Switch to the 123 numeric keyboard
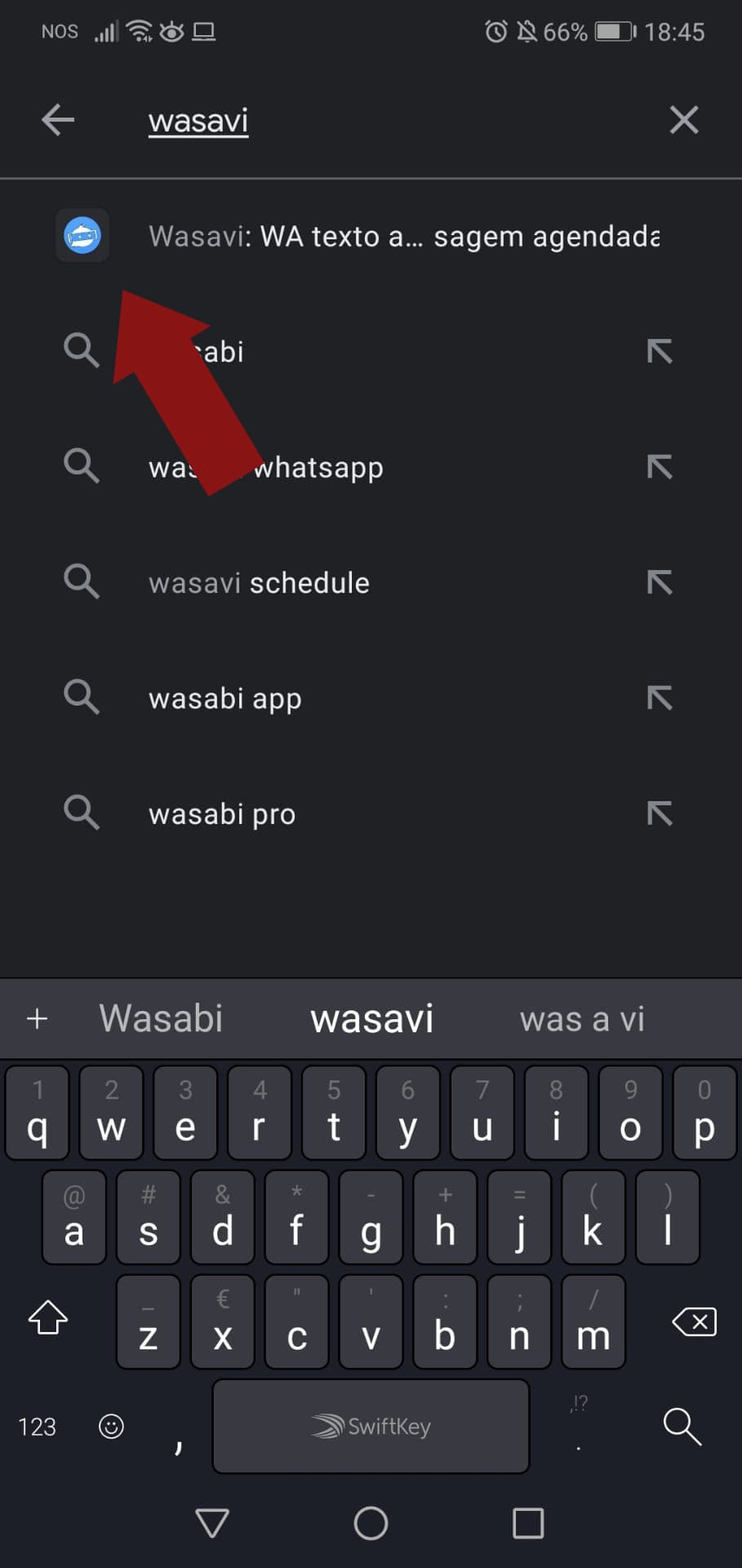Viewport: 742px width, 1568px height. [38, 1427]
